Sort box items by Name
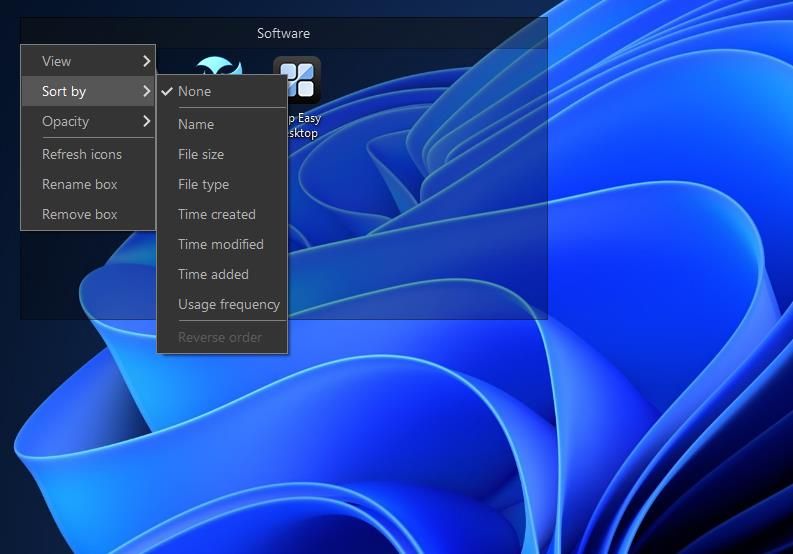The width and height of the screenshot is (793, 554). (x=223, y=124)
